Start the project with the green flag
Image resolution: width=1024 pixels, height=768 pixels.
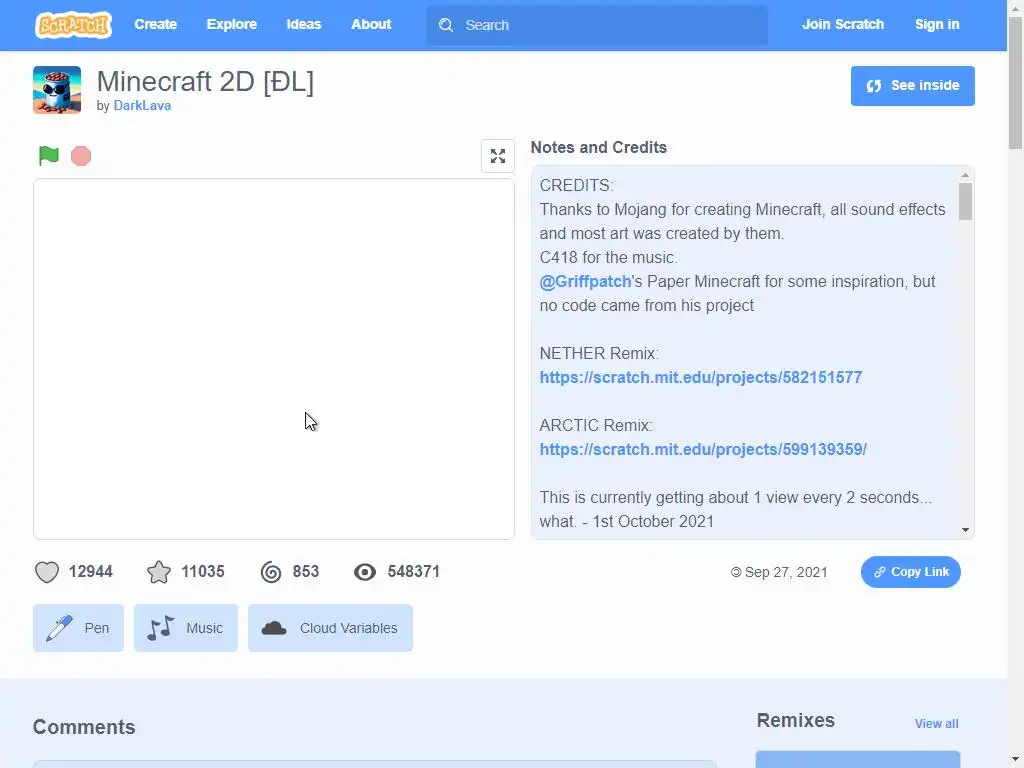coord(48,155)
